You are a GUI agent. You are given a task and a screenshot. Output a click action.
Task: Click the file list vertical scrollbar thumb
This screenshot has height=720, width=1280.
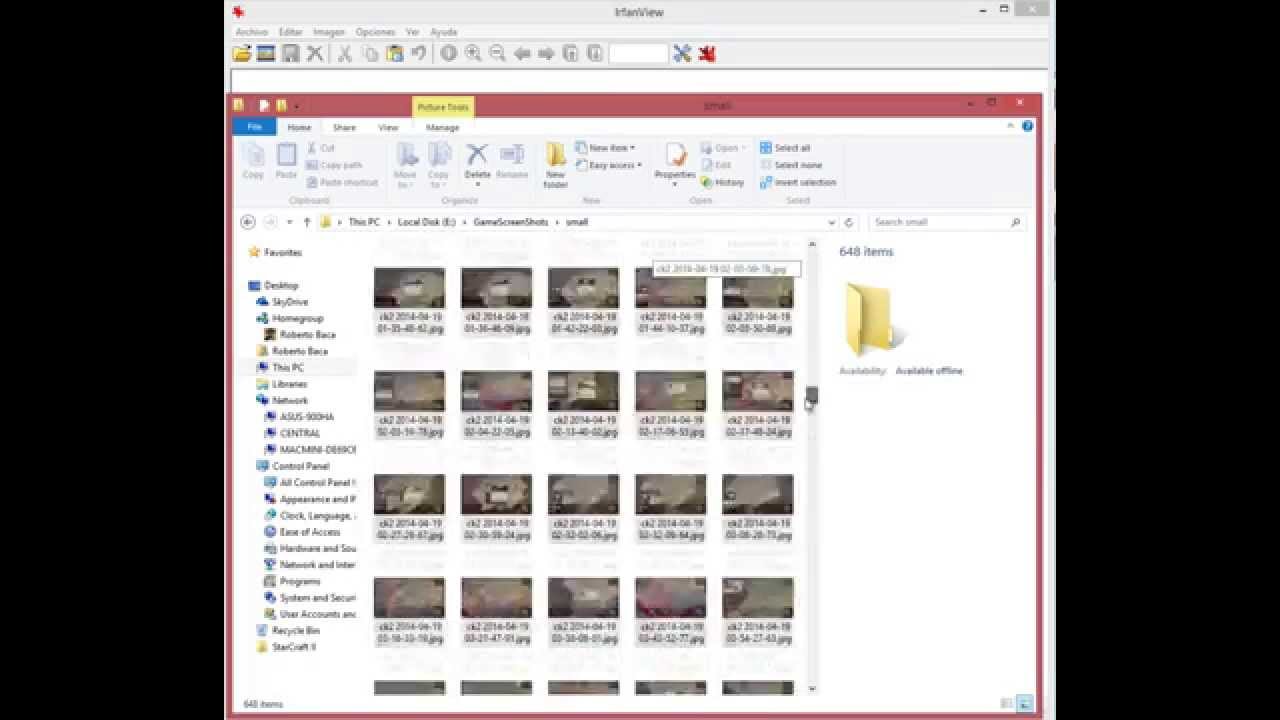812,396
